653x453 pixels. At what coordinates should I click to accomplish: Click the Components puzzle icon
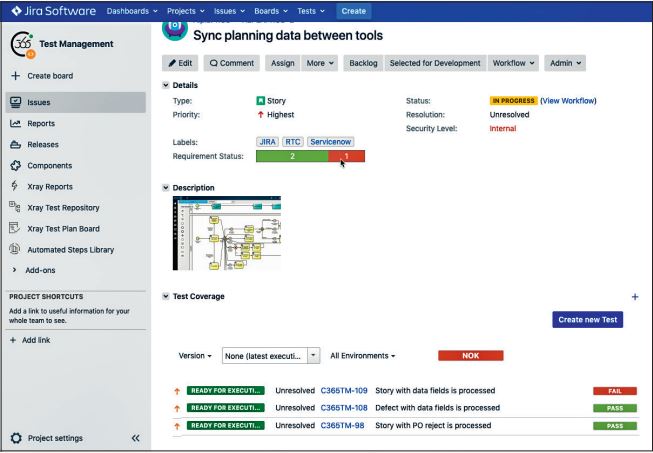coord(17,165)
